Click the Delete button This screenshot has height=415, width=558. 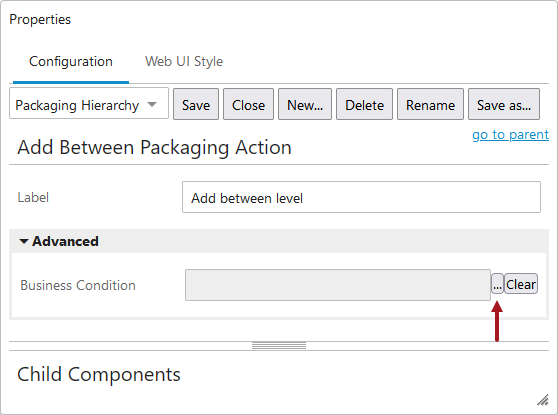[364, 104]
